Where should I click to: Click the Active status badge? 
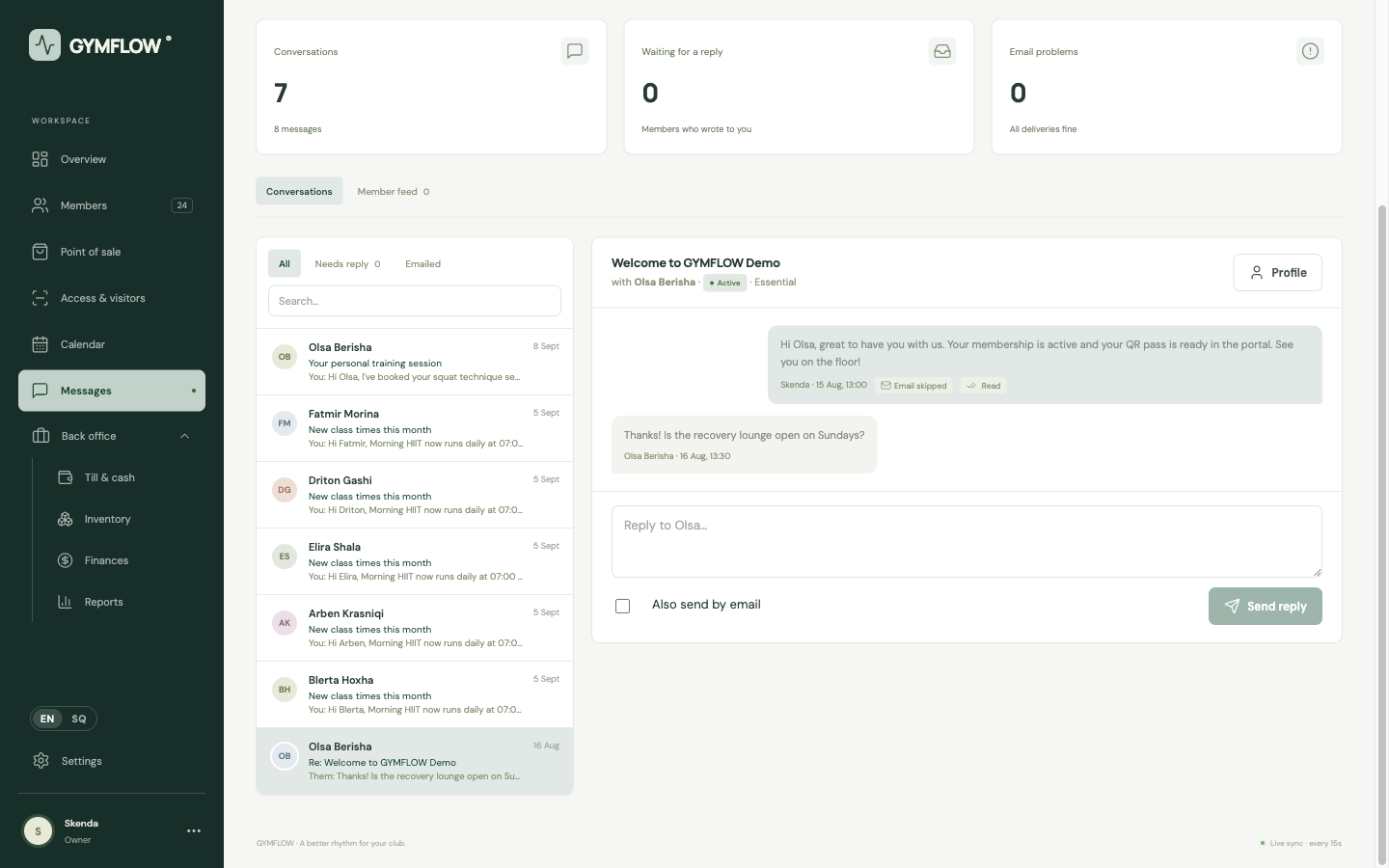click(x=725, y=283)
